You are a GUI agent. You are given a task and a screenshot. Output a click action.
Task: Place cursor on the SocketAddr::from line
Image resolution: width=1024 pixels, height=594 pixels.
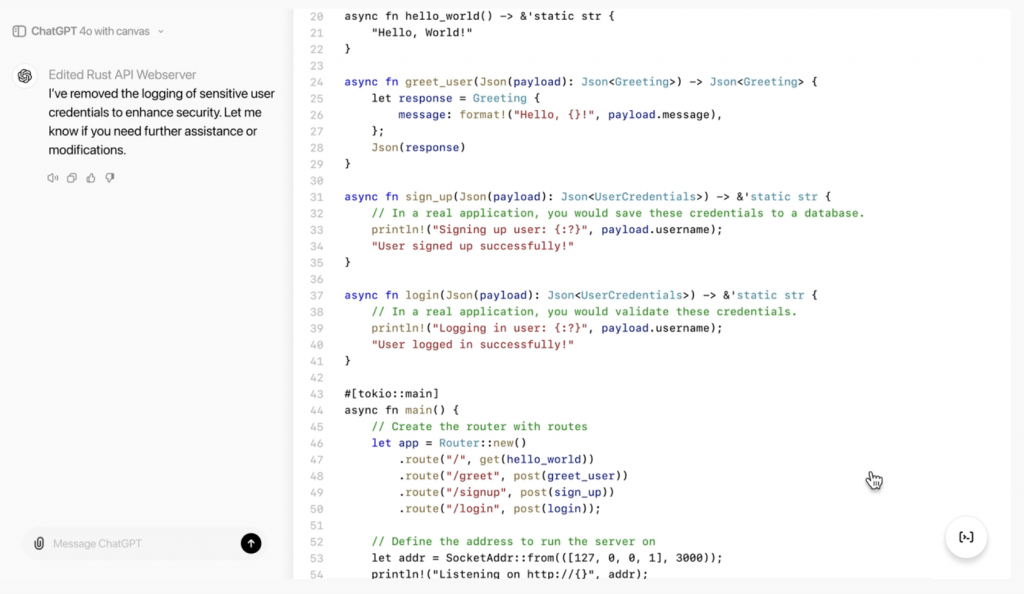(546, 557)
